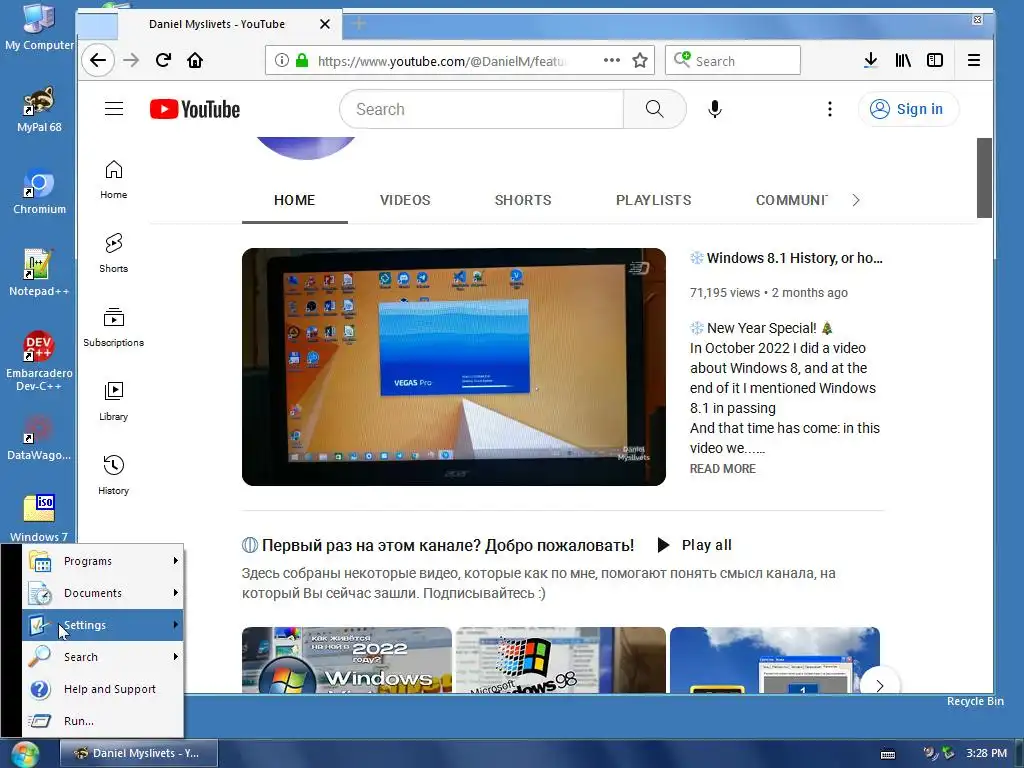This screenshot has width=1024, height=768.
Task: Open Library in YouTube sidebar
Action: (x=114, y=401)
